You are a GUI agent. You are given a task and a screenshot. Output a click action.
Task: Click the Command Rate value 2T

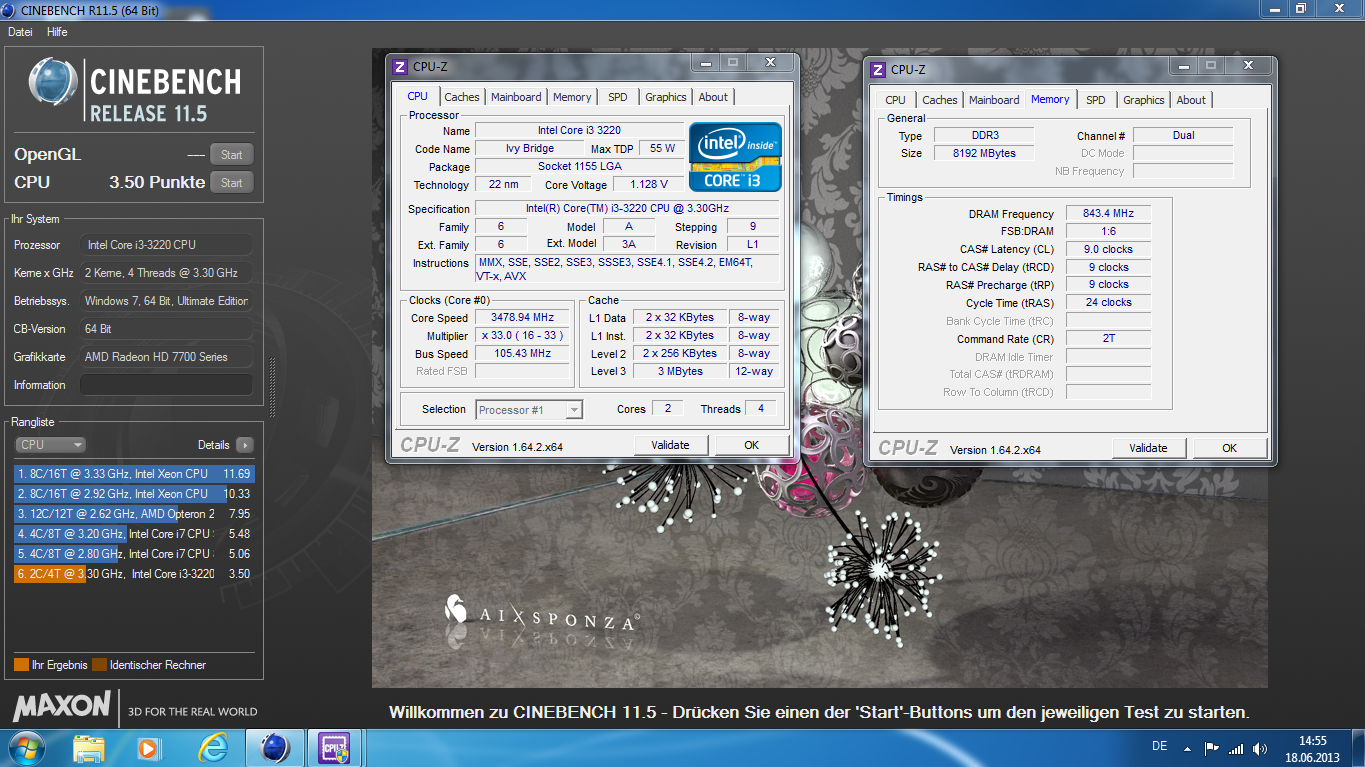(1108, 339)
